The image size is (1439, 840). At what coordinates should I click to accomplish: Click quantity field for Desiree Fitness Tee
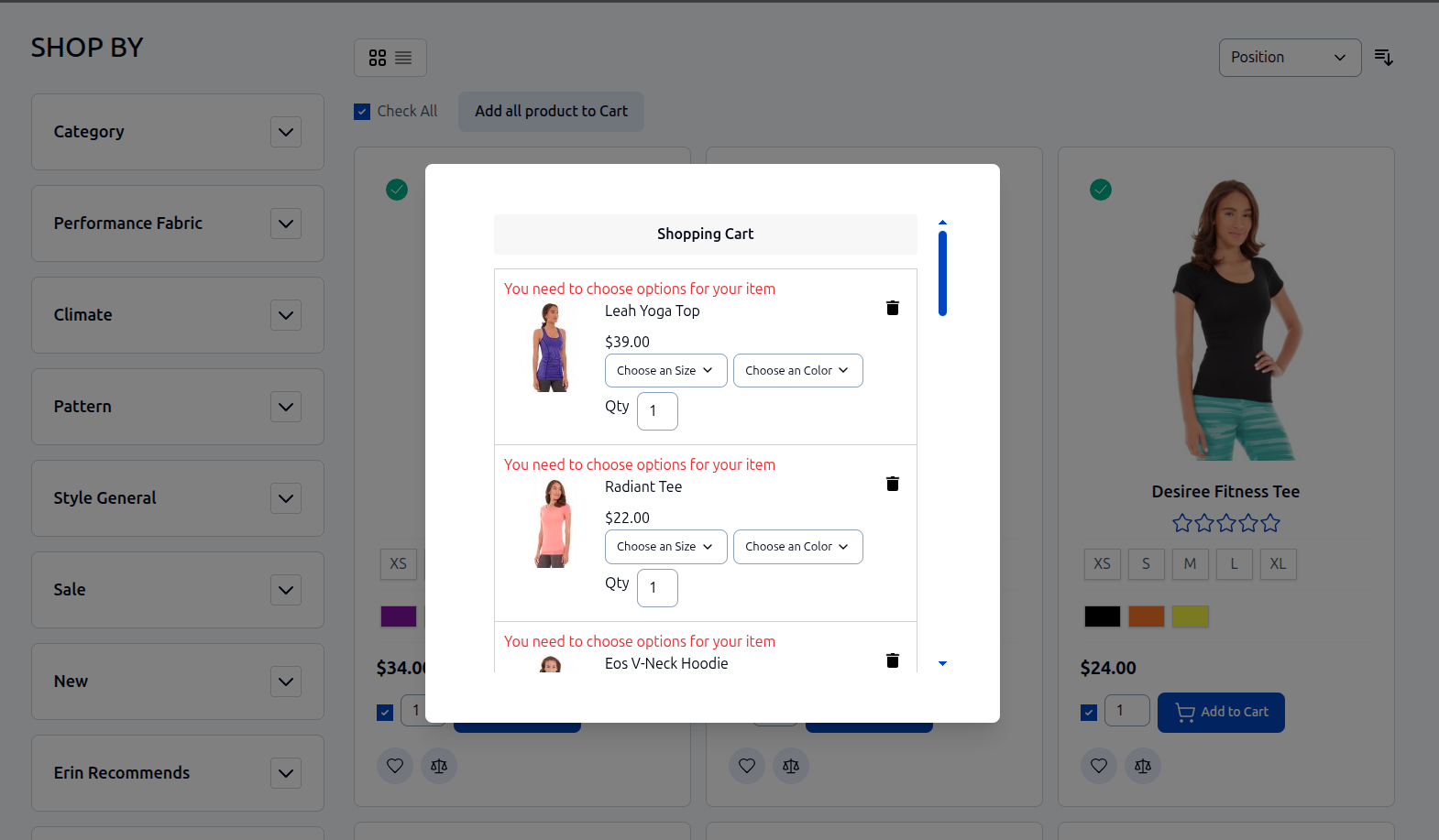pos(1126,711)
